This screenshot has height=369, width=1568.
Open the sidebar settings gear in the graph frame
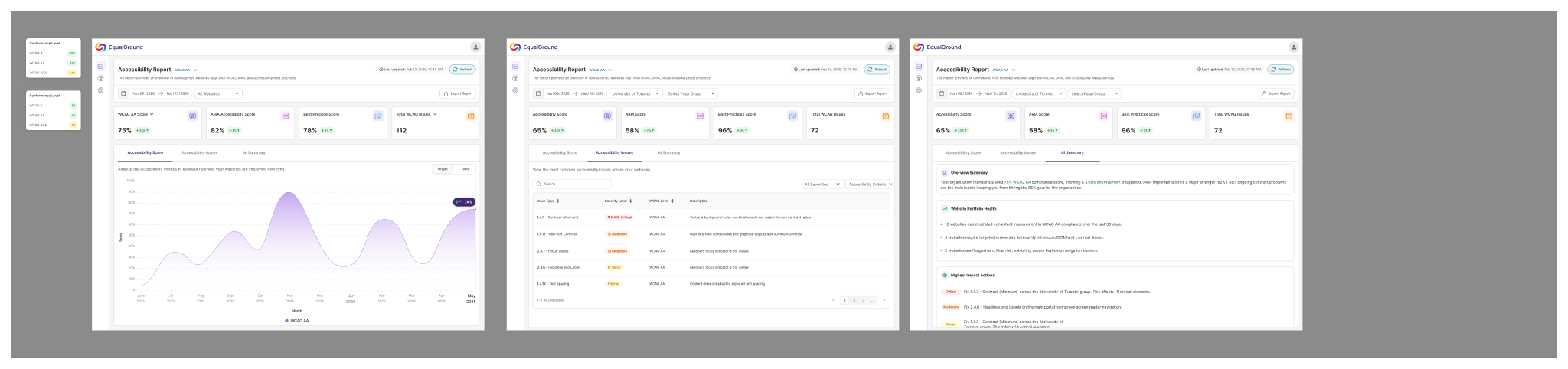click(100, 90)
